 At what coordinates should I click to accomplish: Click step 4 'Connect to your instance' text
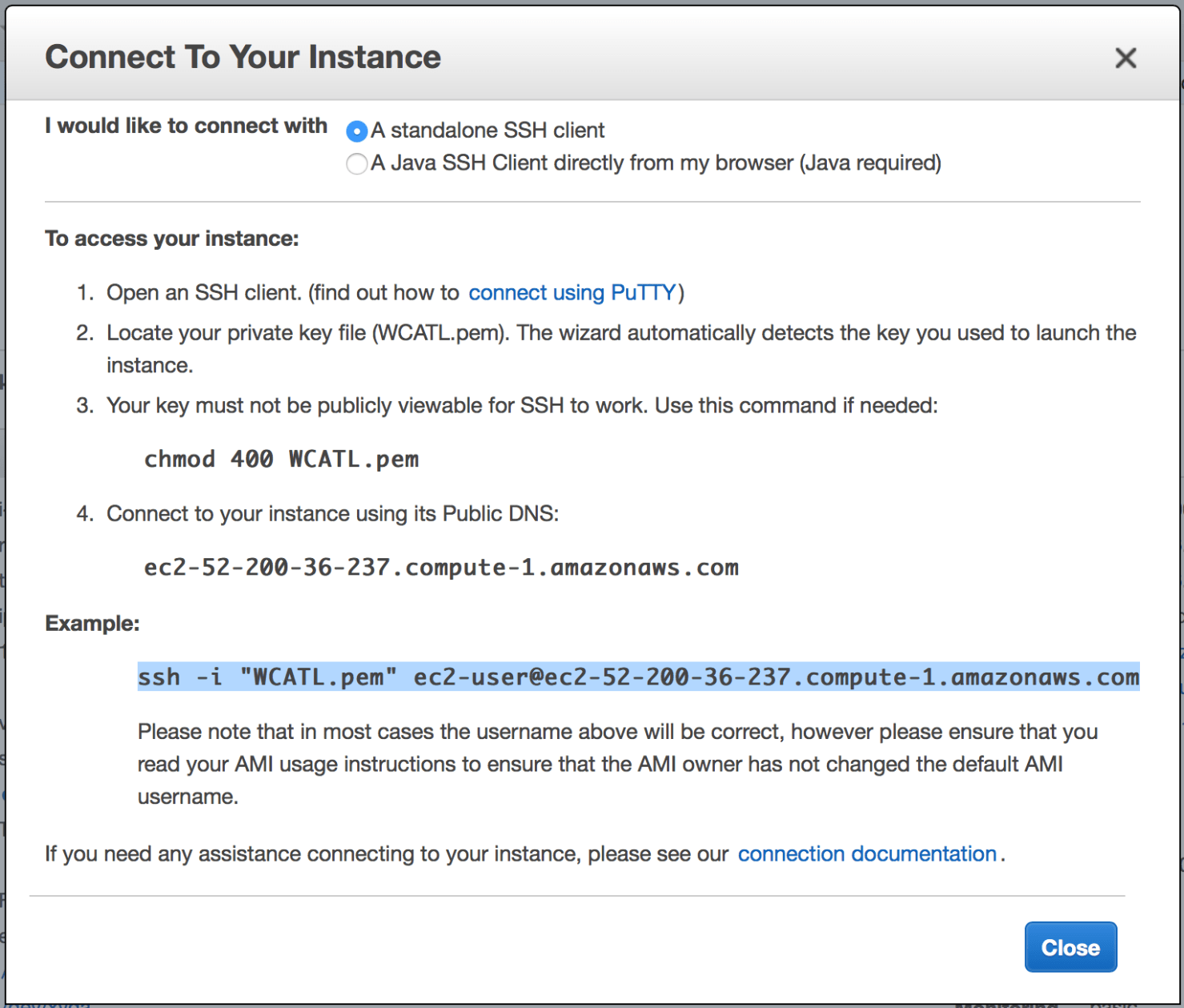tap(332, 514)
